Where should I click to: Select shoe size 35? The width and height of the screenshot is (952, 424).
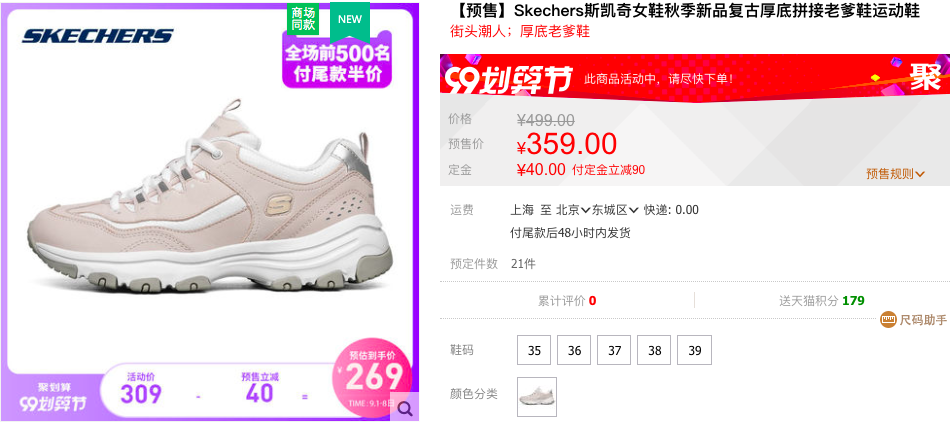[x=534, y=350]
